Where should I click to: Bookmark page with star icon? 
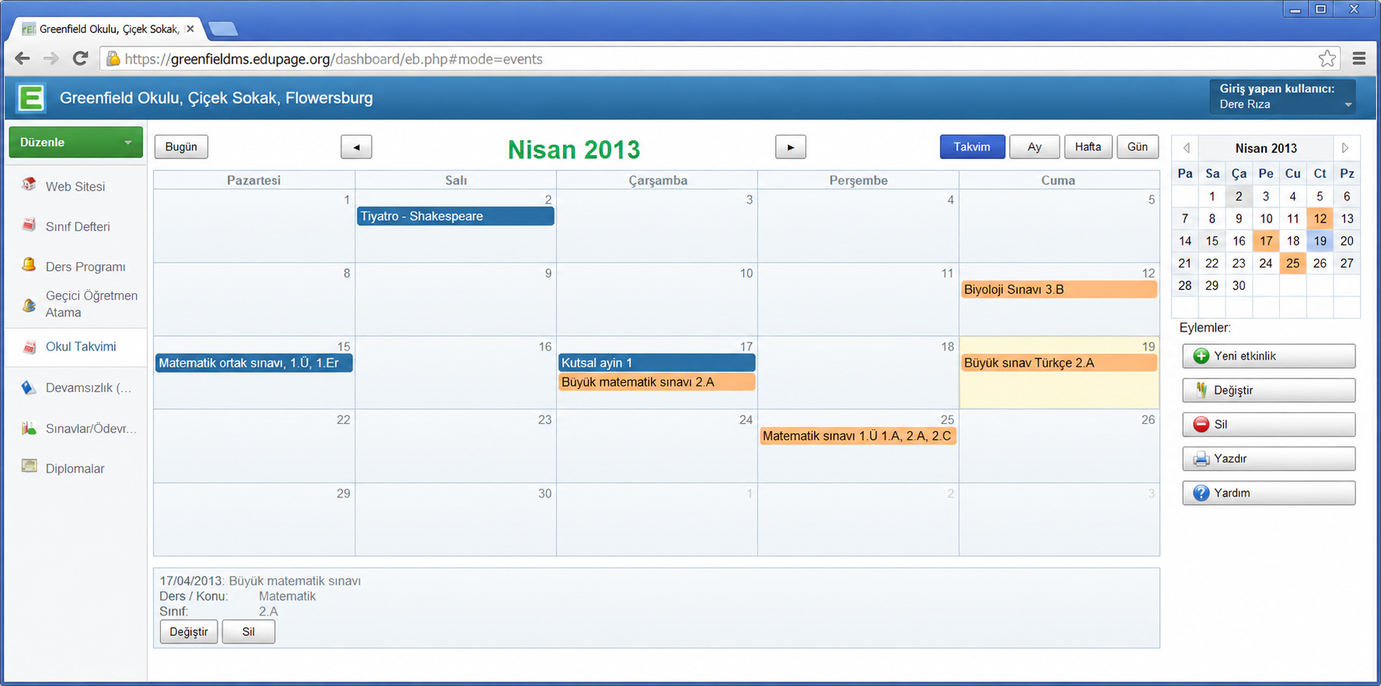(1327, 59)
